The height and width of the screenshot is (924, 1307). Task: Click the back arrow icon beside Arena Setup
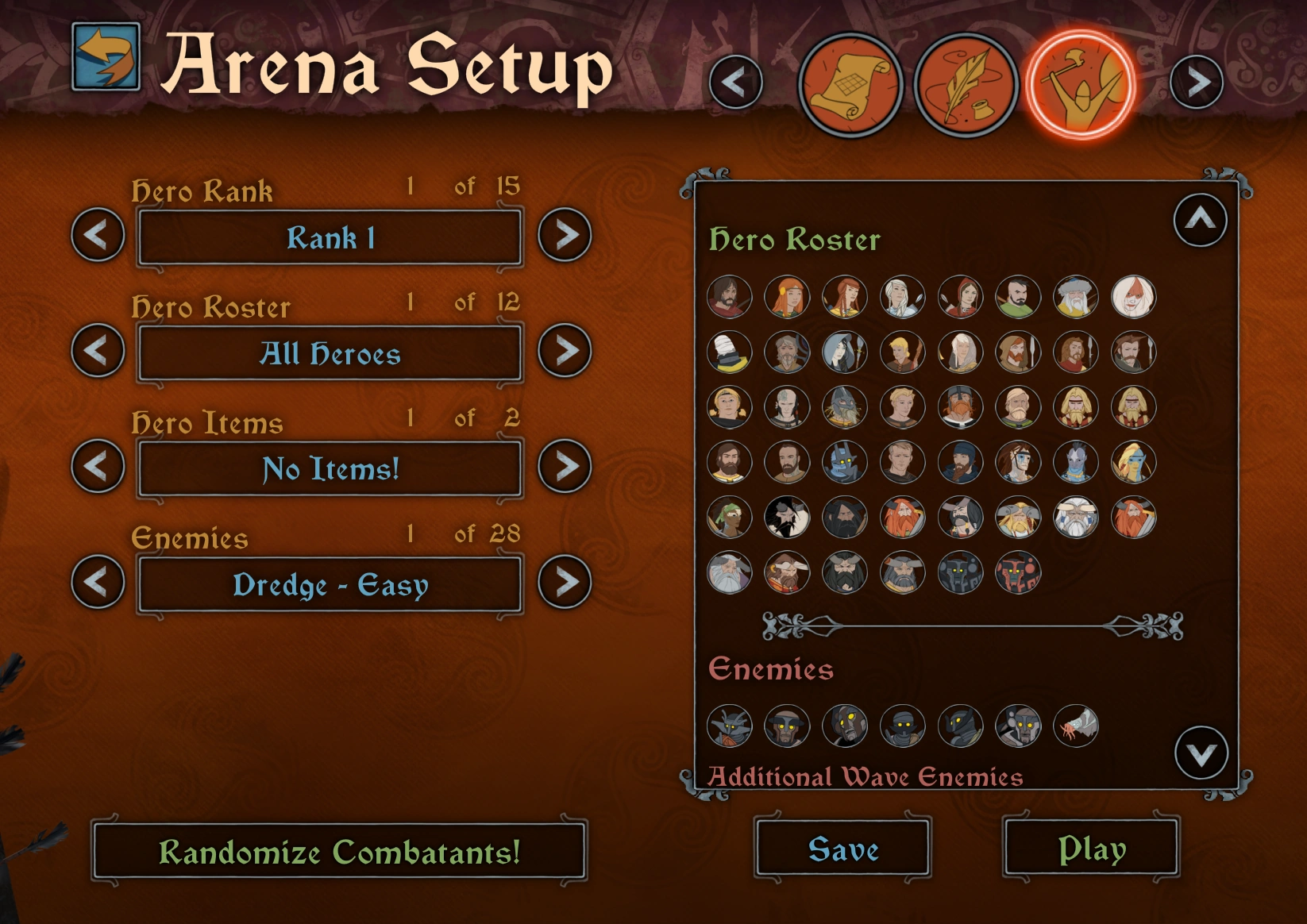point(106,57)
